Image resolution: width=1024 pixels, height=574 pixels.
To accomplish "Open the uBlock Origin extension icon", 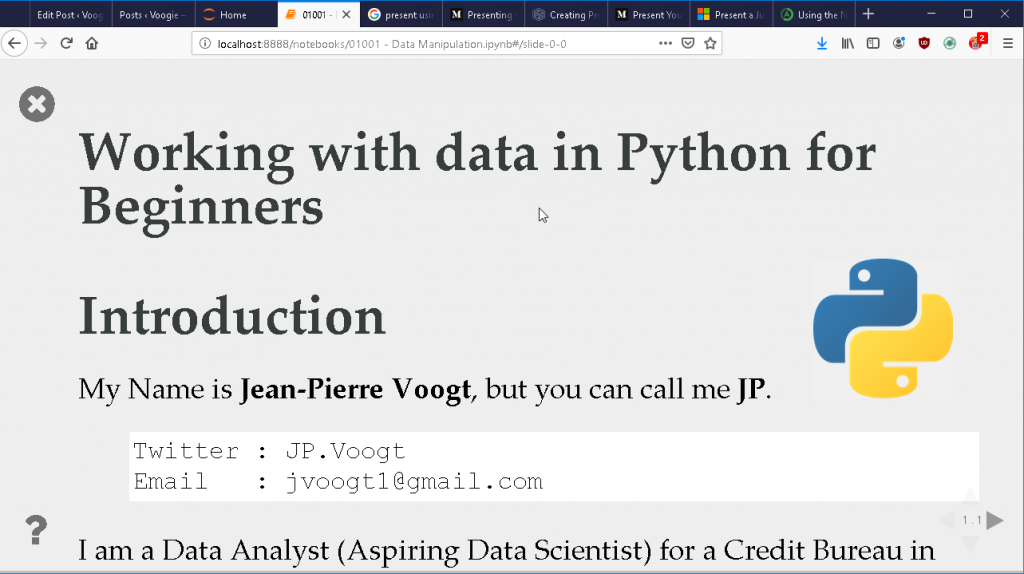I will point(923,43).
